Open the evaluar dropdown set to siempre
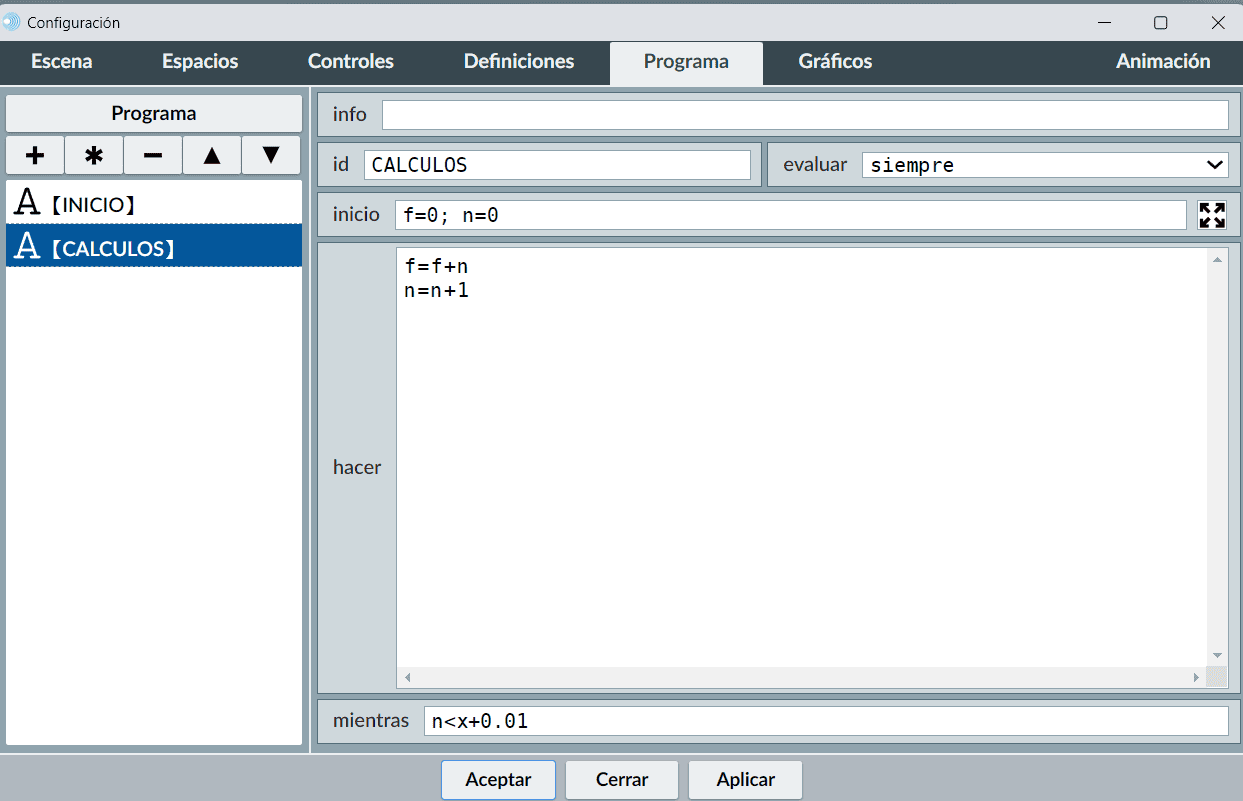Viewport: 1243px width, 801px height. 1044,165
